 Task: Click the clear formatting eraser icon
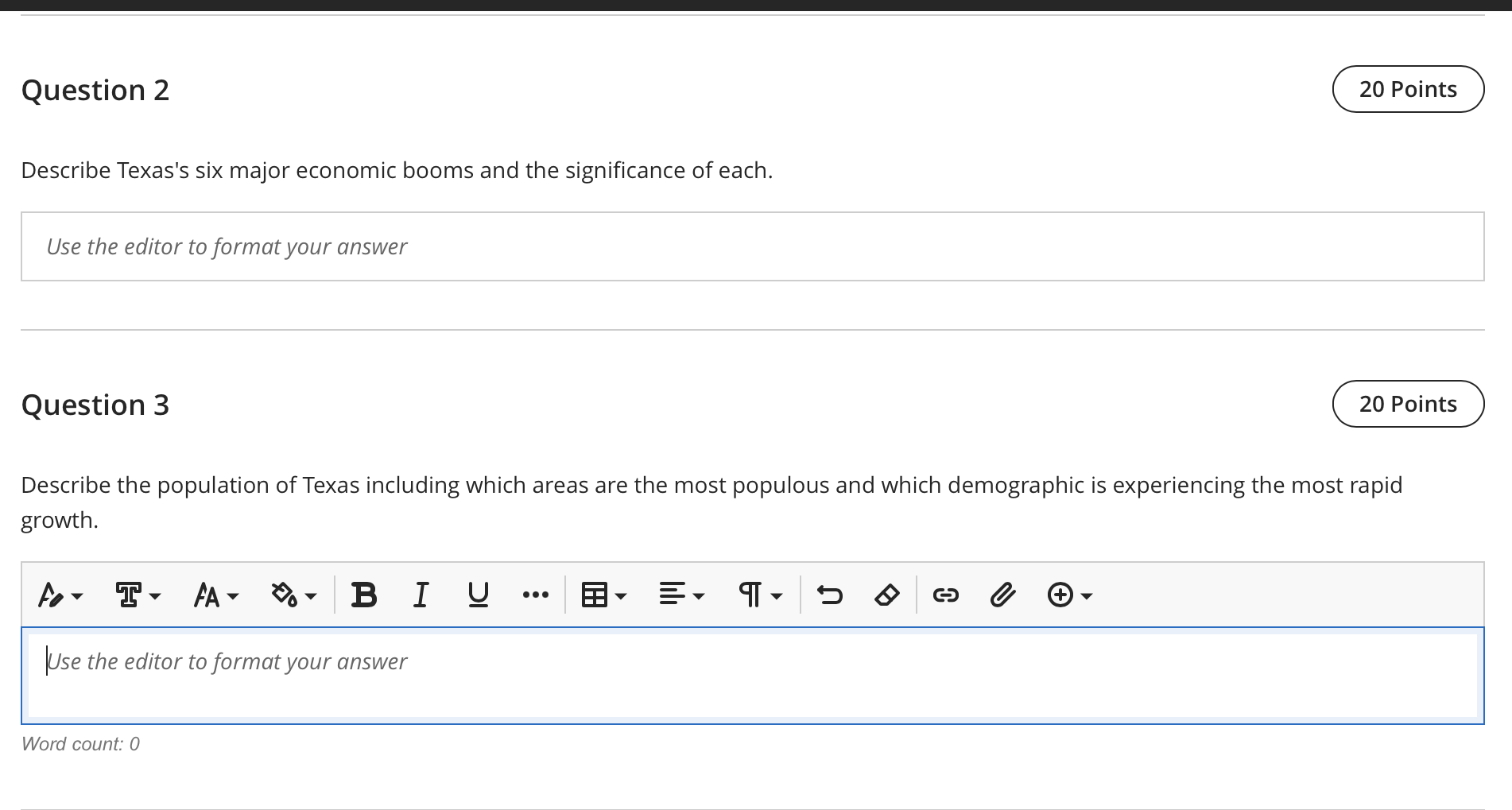[x=886, y=595]
